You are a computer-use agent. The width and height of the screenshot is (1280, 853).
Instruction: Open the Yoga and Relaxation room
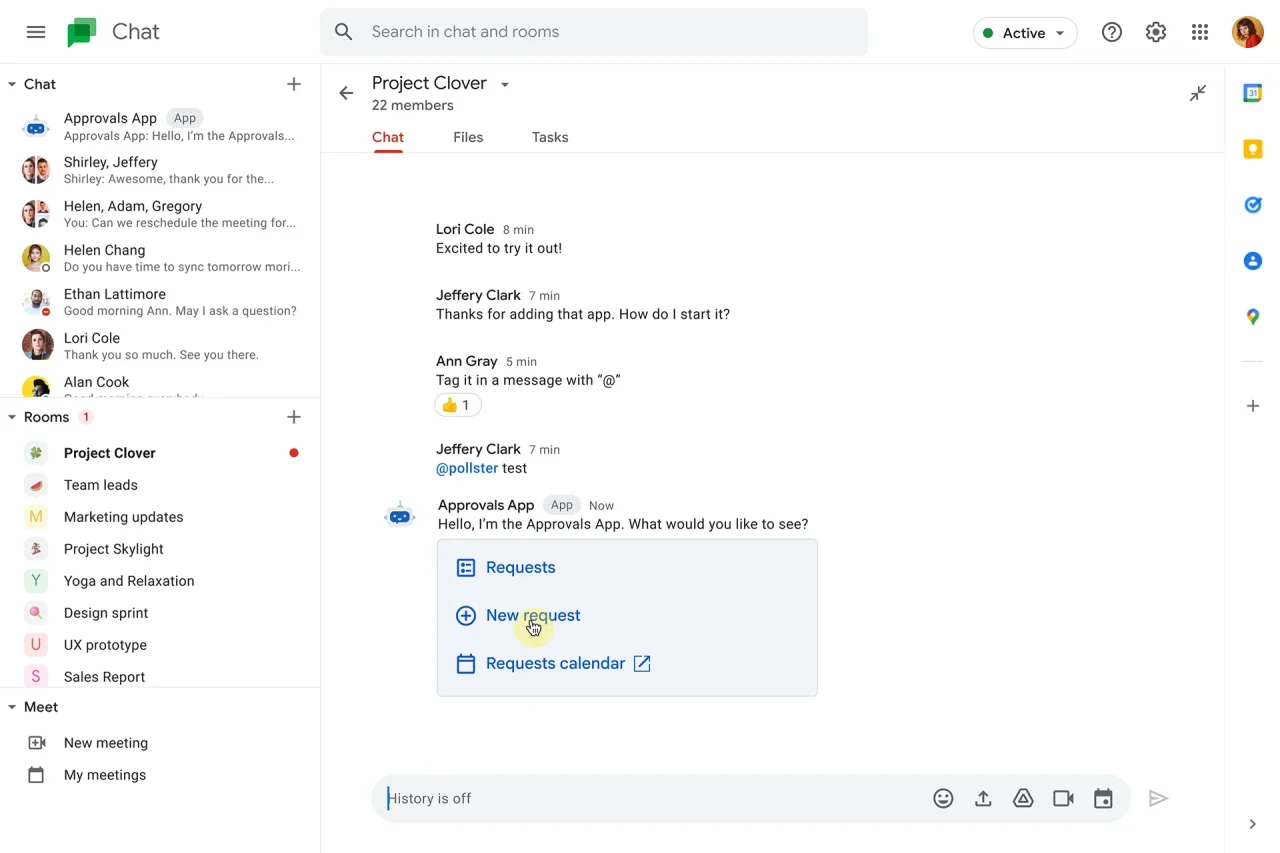160,581
